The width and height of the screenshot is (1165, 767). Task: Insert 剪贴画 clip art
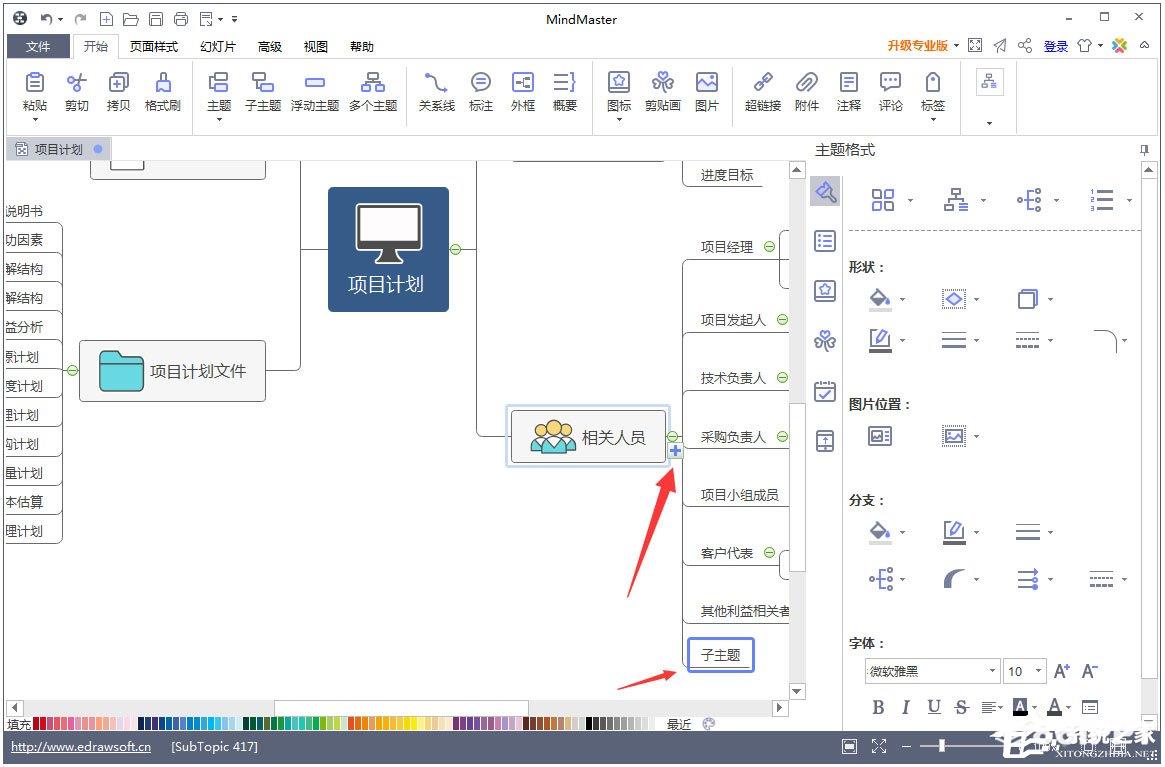pyautogui.click(x=662, y=91)
